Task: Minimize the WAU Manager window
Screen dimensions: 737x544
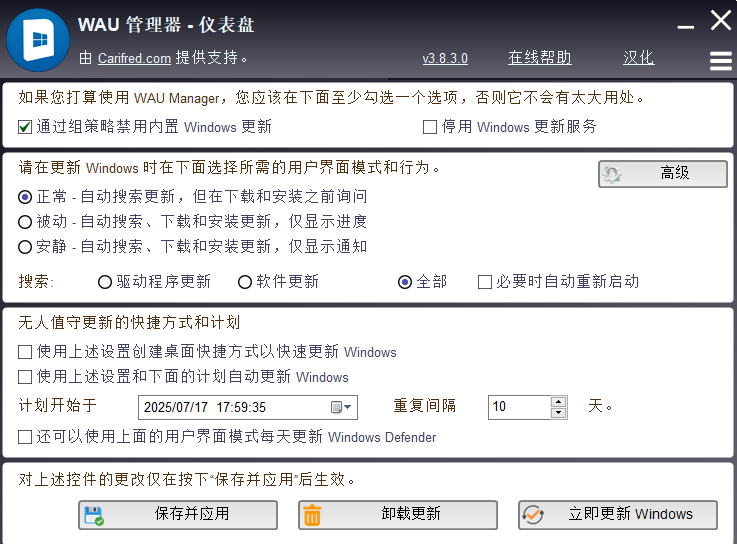Action: tap(686, 27)
